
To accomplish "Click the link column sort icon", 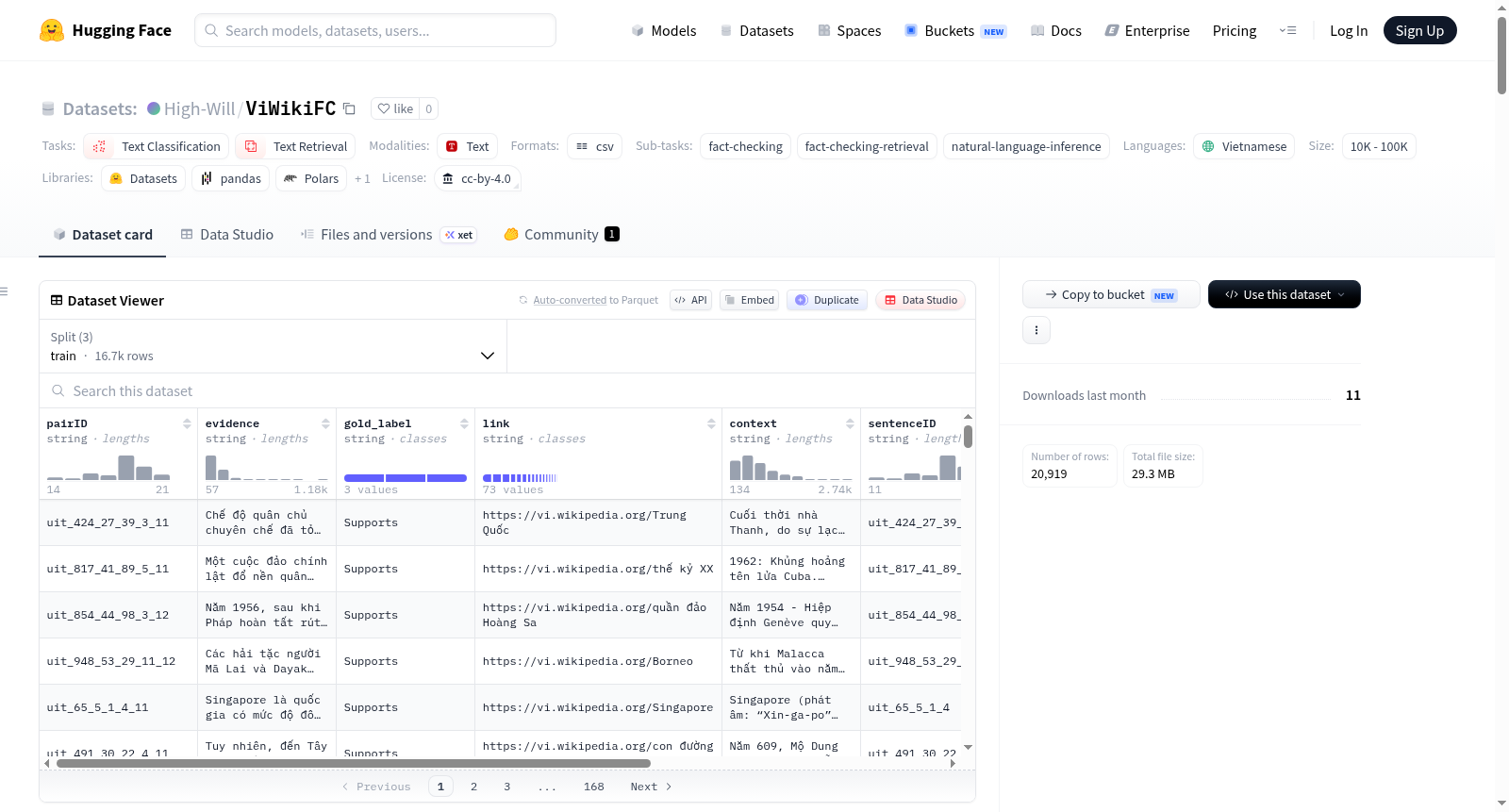I will pyautogui.click(x=711, y=423).
